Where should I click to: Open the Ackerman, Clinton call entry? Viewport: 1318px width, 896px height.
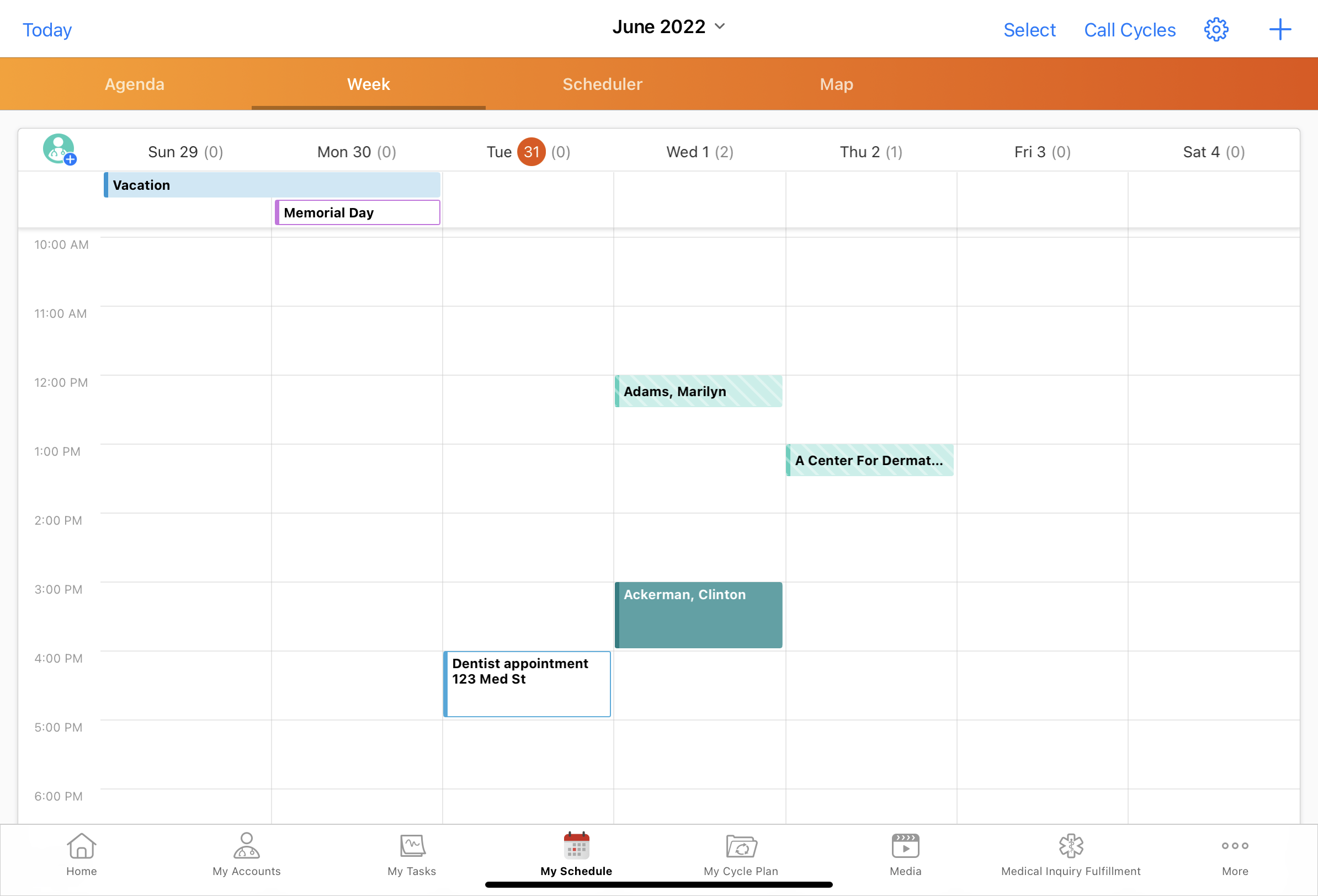[x=698, y=615]
